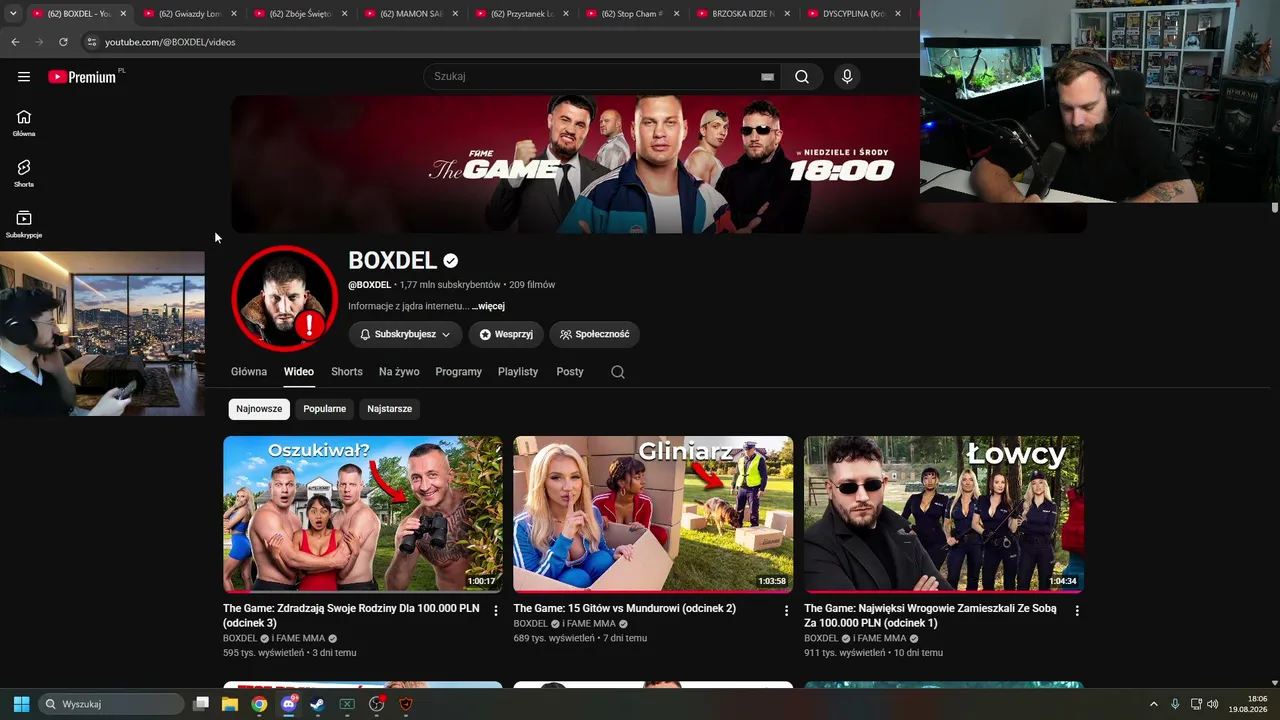
Task: Open the Windows Start menu
Action: point(21,704)
